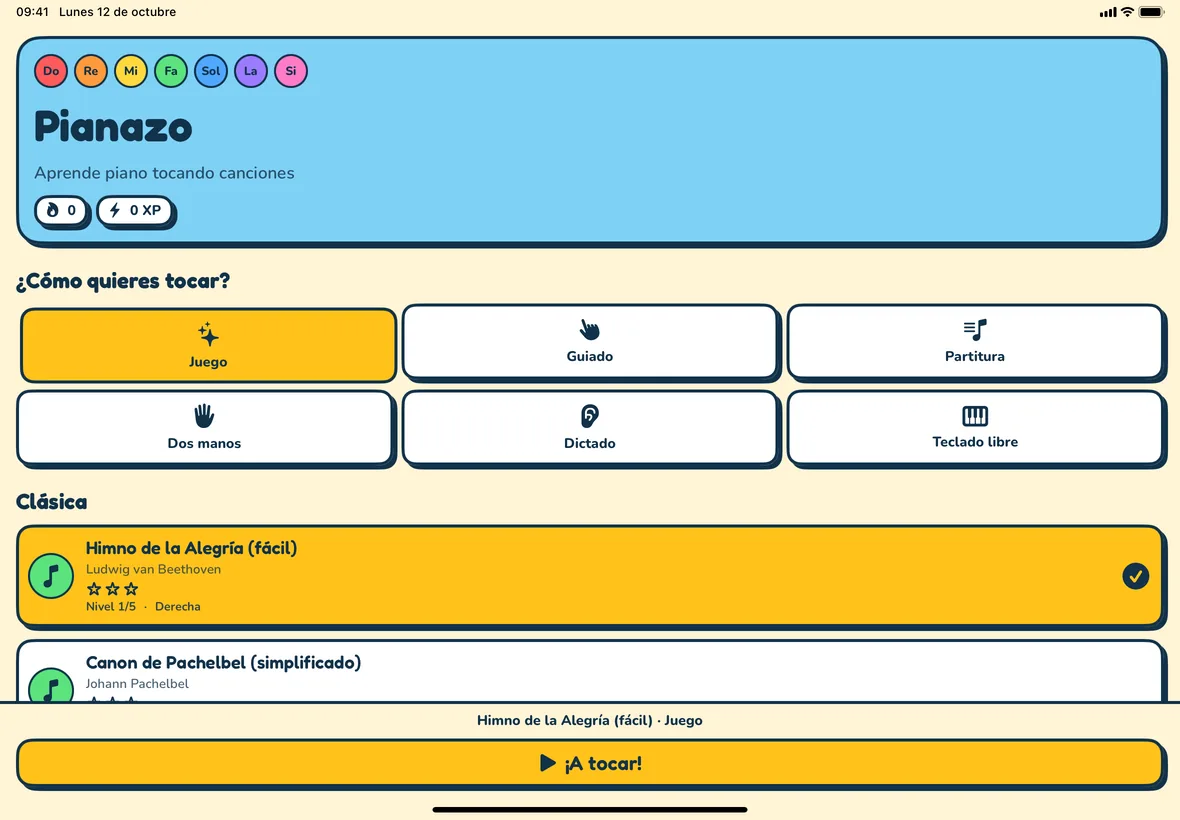This screenshot has width=1180, height=820.
Task: Select Himno de la Alegría song card
Action: pyautogui.click(x=590, y=576)
